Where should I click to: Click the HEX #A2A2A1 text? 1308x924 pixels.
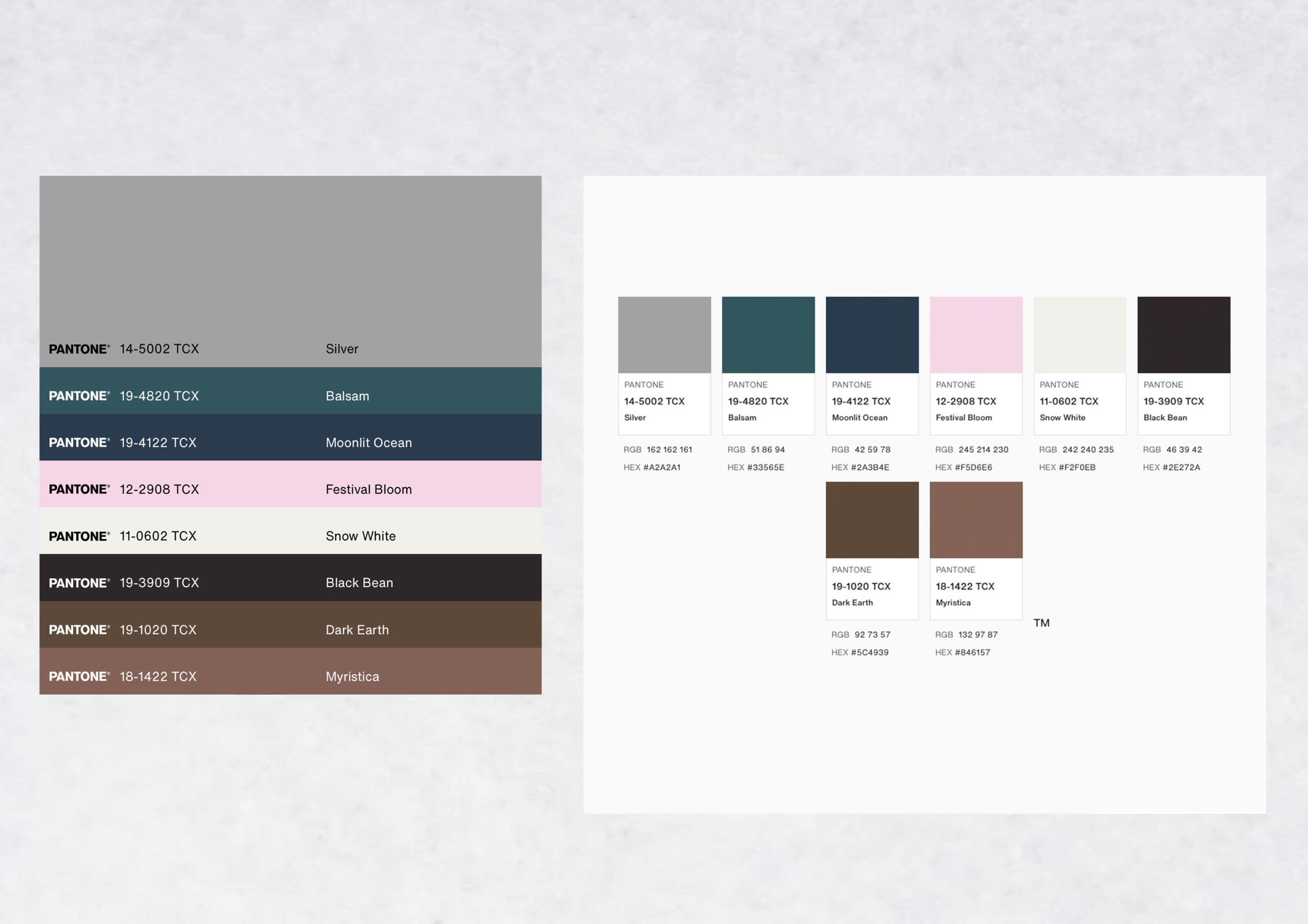[652, 467]
